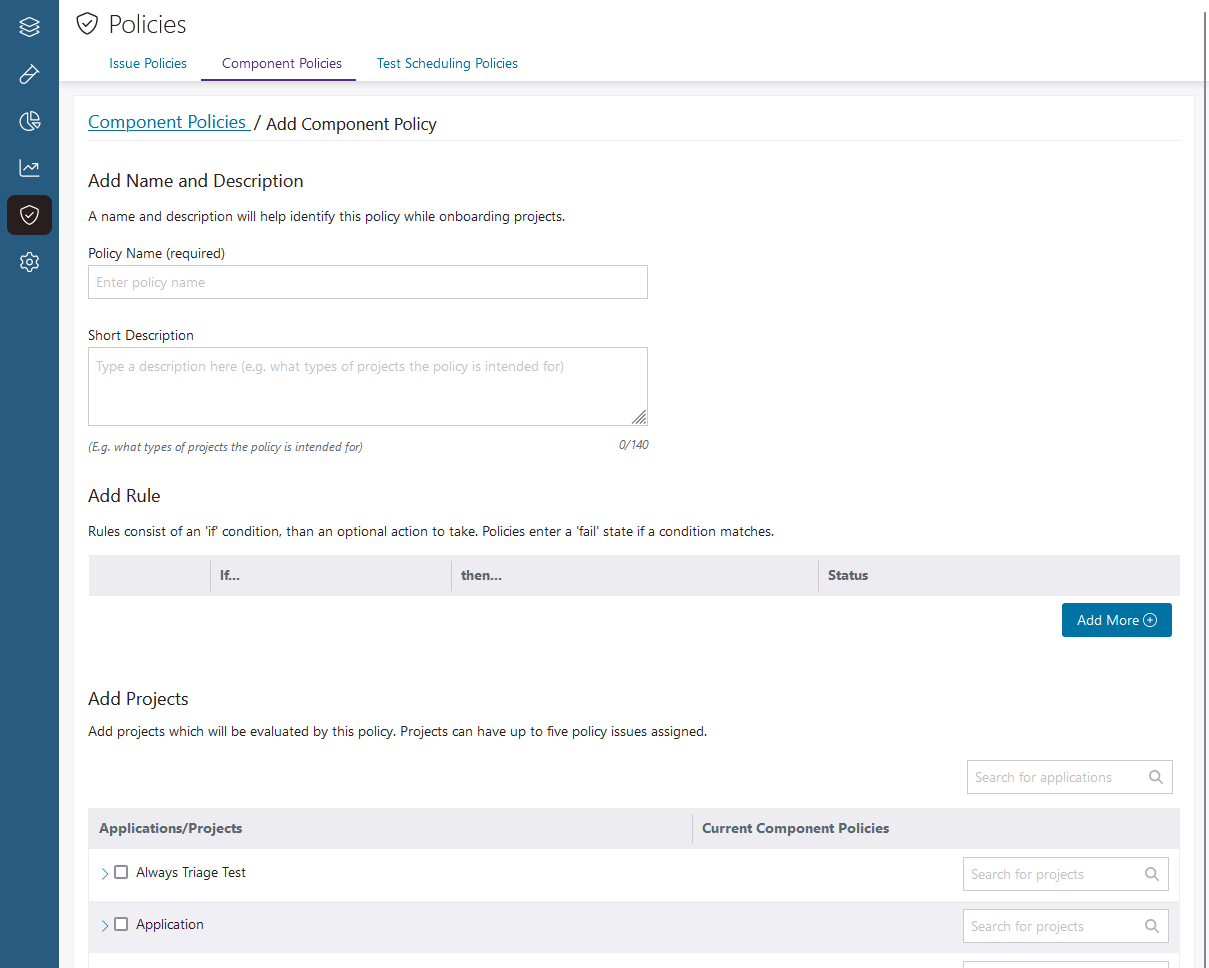The width and height of the screenshot is (1209, 968).
Task: Focus the Policy Name input field
Action: [x=367, y=282]
